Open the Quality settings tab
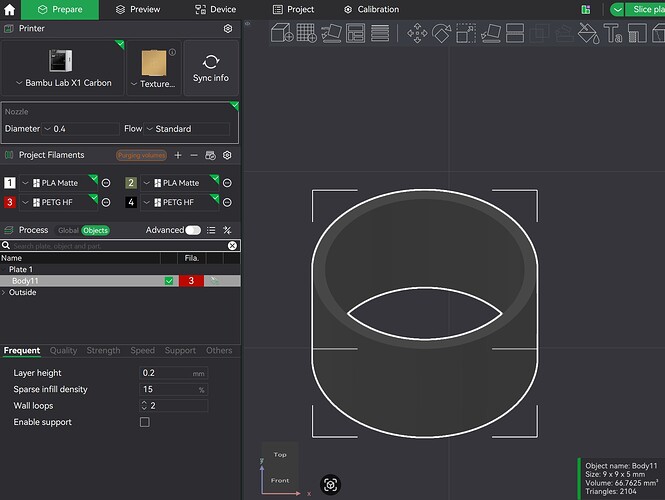Viewport: 665px width, 500px height. (x=63, y=350)
